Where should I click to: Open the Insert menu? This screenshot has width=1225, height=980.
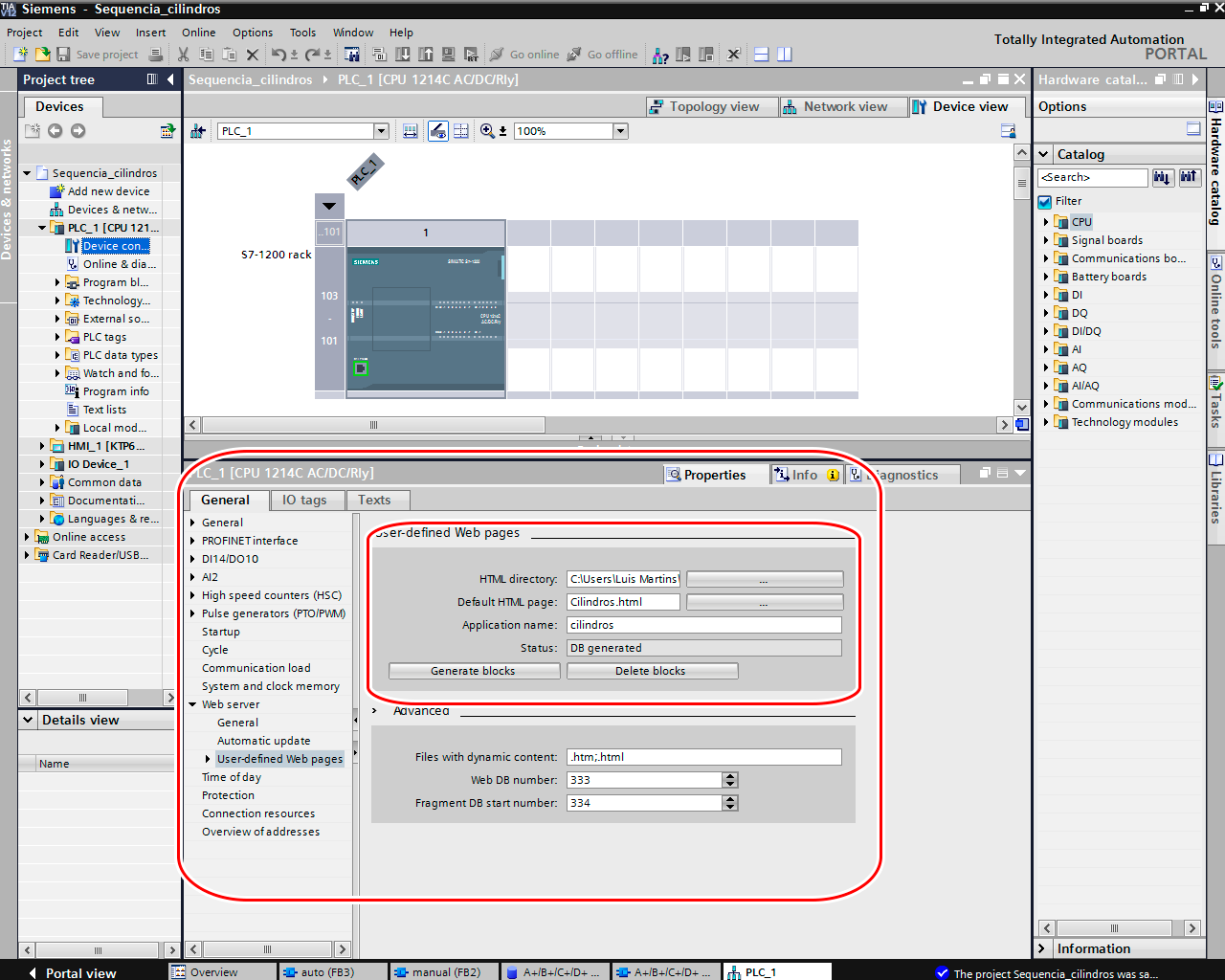tap(150, 33)
